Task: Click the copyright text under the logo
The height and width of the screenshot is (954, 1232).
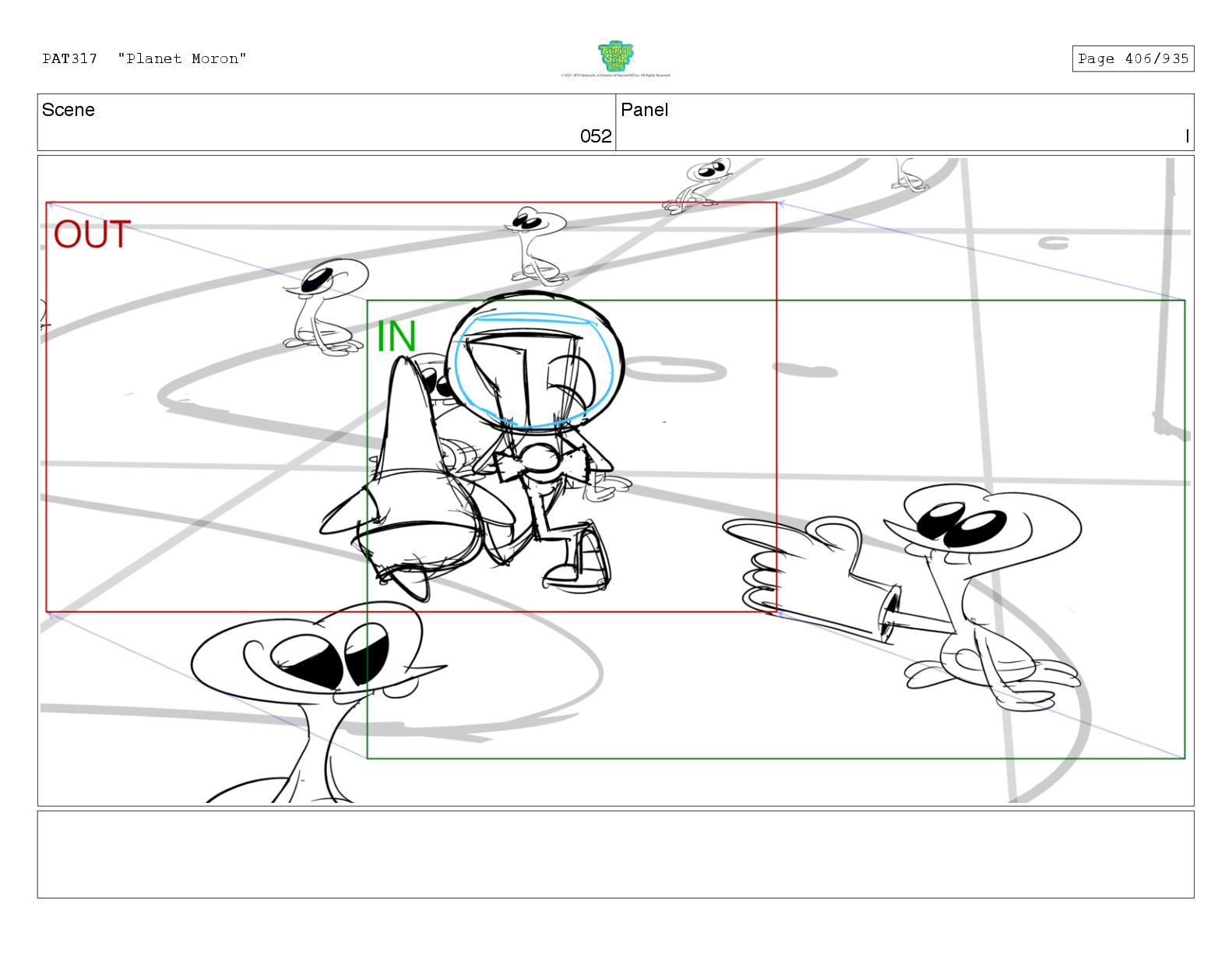Action: tap(615, 76)
